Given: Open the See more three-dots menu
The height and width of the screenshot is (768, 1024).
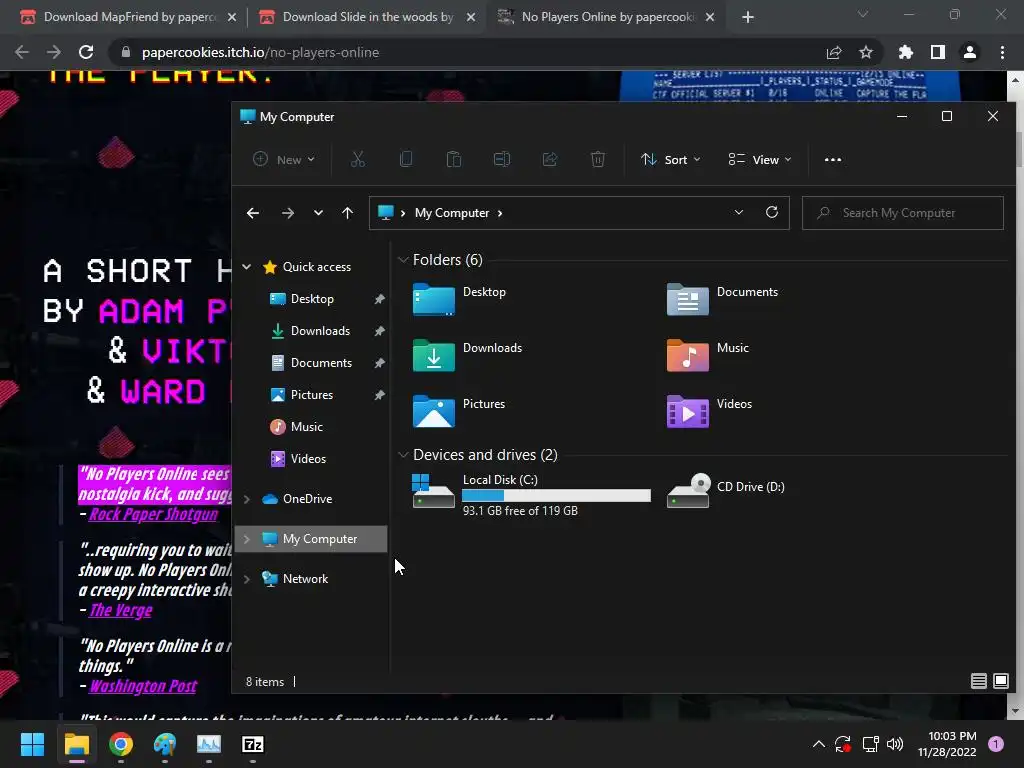Looking at the screenshot, I should (x=833, y=159).
